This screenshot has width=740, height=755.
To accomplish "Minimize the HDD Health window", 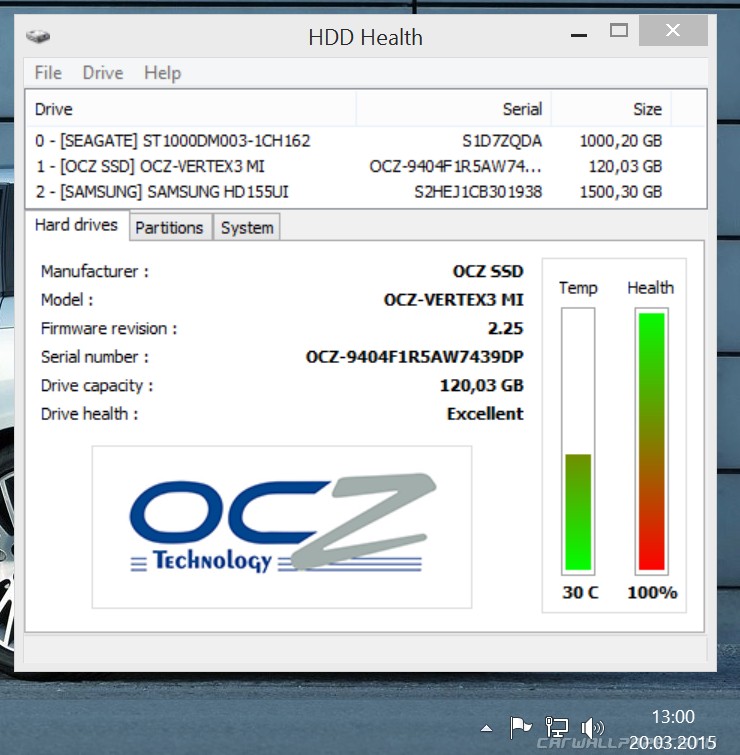I will [579, 35].
